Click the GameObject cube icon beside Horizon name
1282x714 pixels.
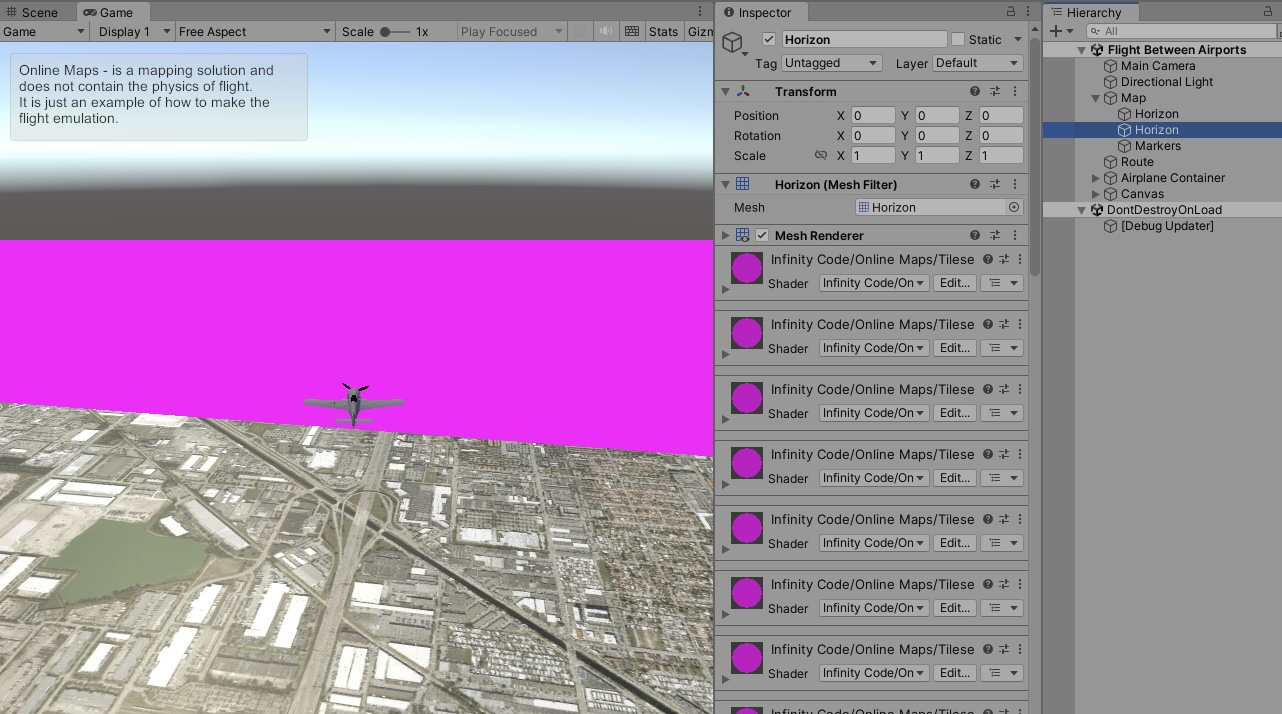(x=733, y=42)
